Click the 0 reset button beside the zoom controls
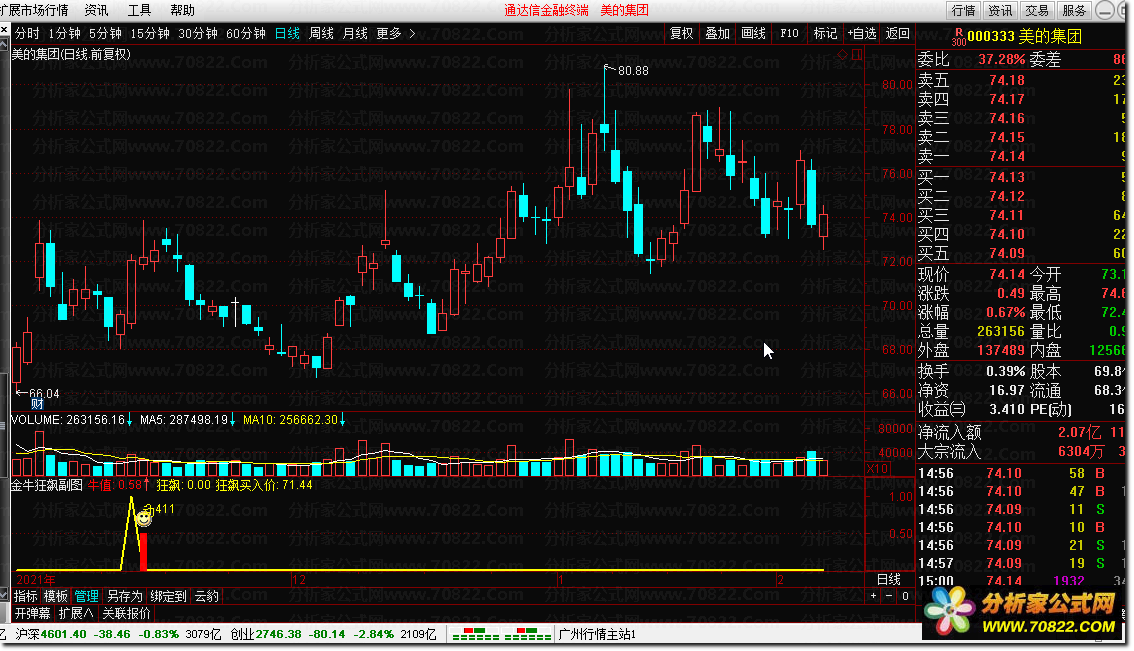 [x=905, y=596]
